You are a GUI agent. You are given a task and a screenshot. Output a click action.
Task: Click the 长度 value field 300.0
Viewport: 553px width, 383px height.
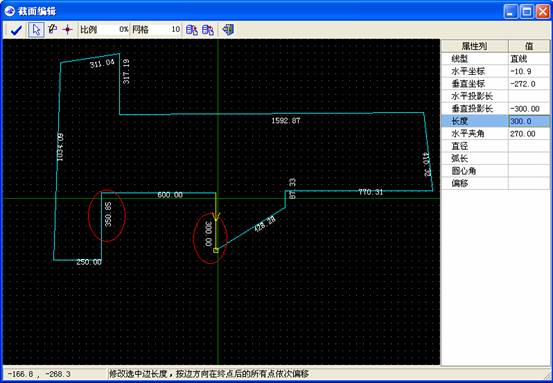[529, 121]
